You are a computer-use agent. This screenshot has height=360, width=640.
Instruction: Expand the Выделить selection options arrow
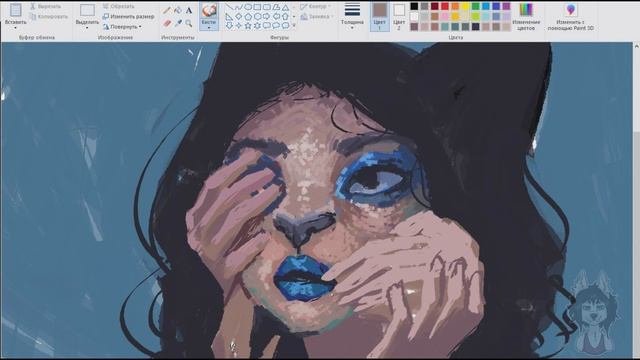[x=87, y=28]
